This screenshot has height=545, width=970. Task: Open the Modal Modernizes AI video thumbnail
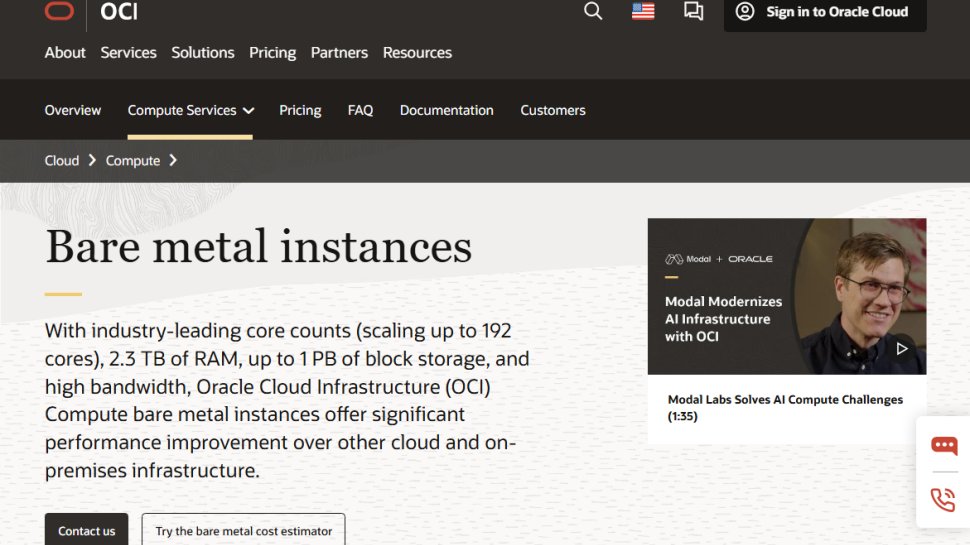787,296
